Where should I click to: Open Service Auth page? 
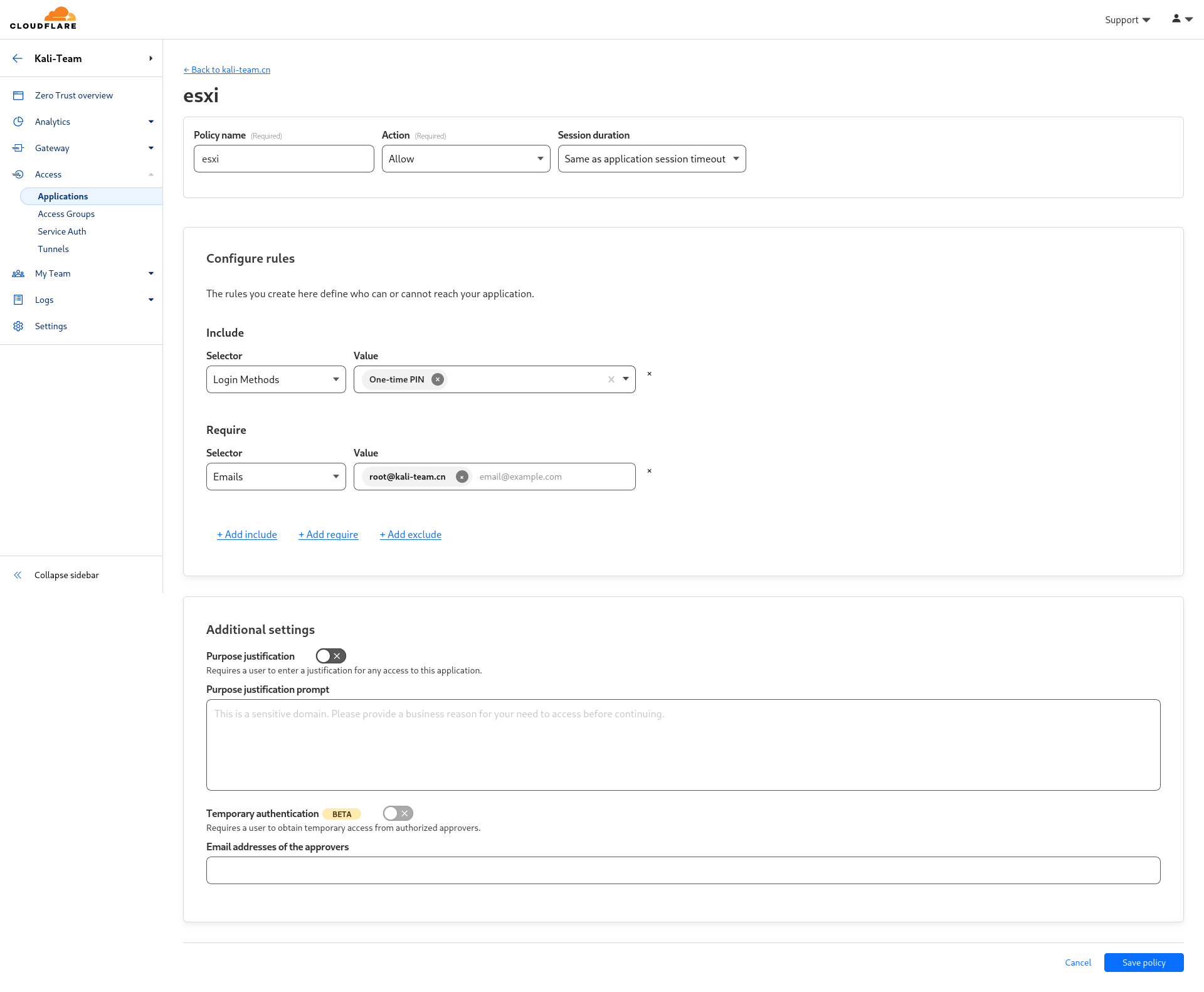(x=62, y=231)
